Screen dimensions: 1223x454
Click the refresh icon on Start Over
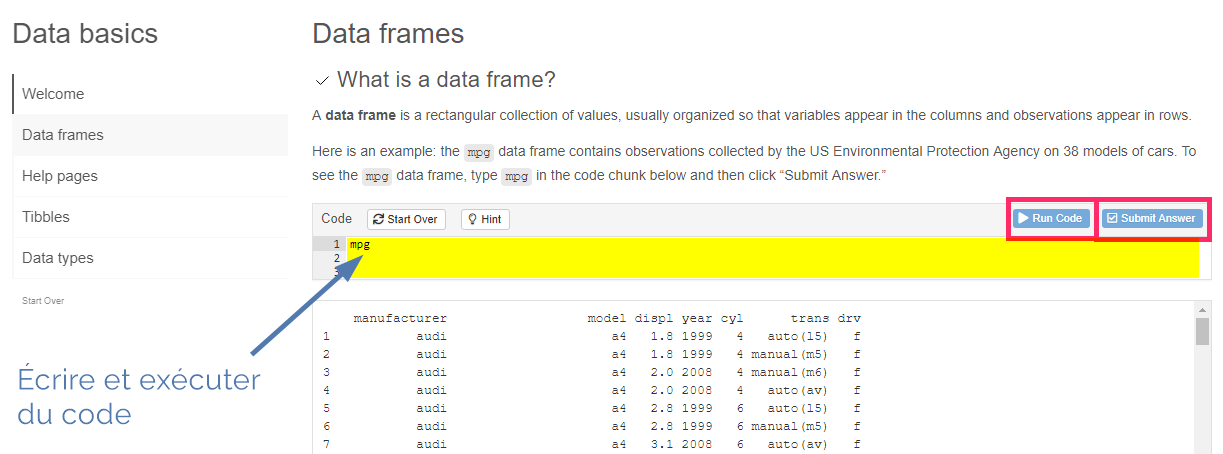(379, 219)
